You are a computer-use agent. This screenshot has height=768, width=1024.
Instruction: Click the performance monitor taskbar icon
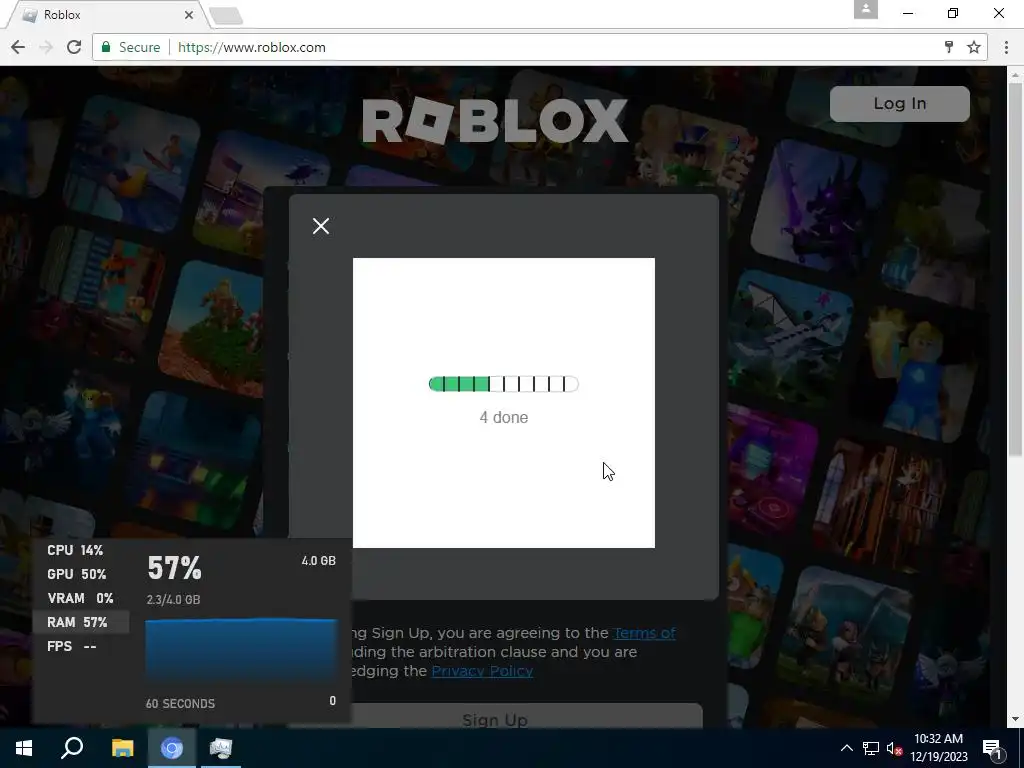tap(221, 748)
